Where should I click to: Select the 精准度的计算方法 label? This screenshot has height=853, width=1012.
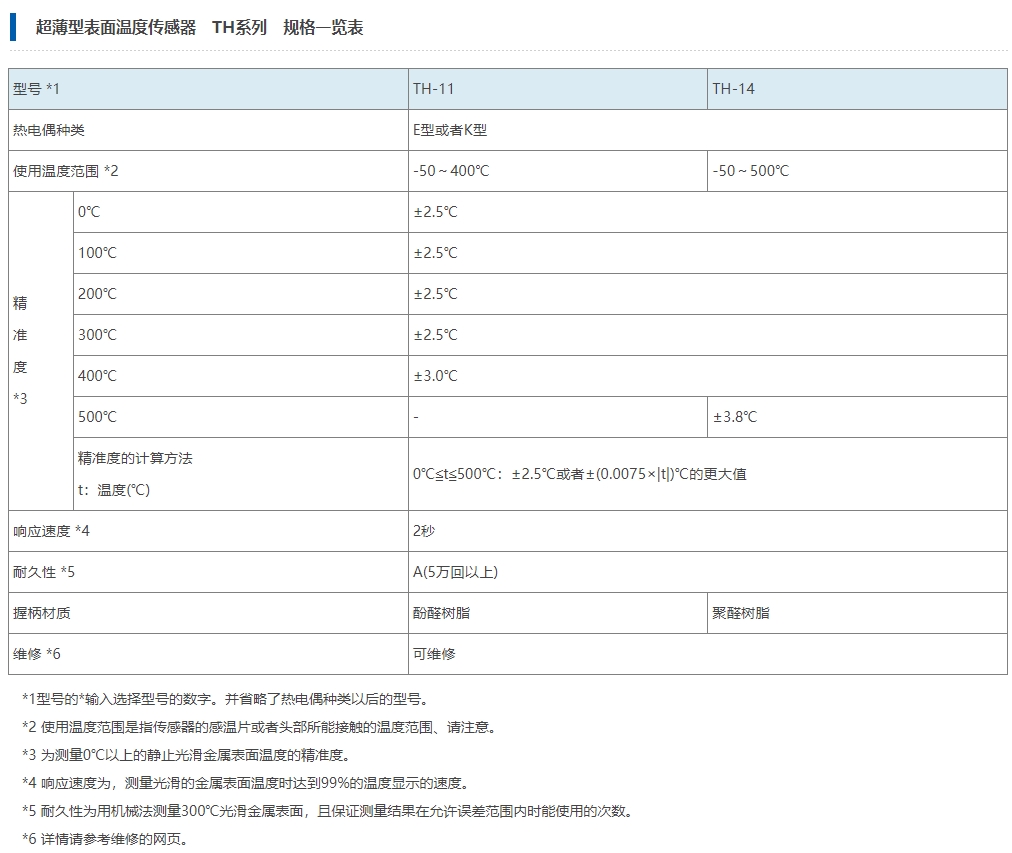(x=135, y=458)
